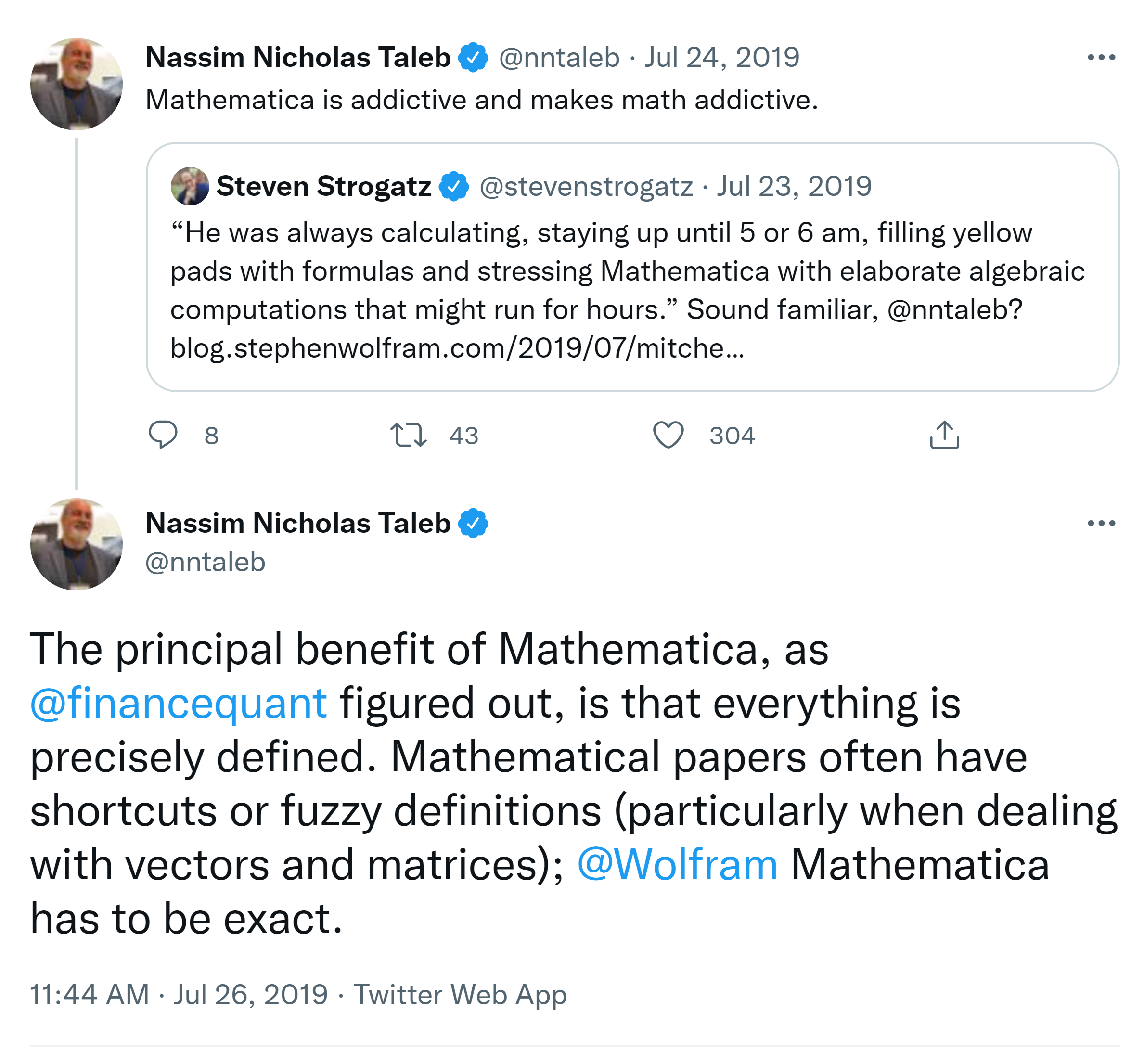This screenshot has height=1064, width=1144.
Task: Click the retweet icon showing 43
Action: click(408, 435)
